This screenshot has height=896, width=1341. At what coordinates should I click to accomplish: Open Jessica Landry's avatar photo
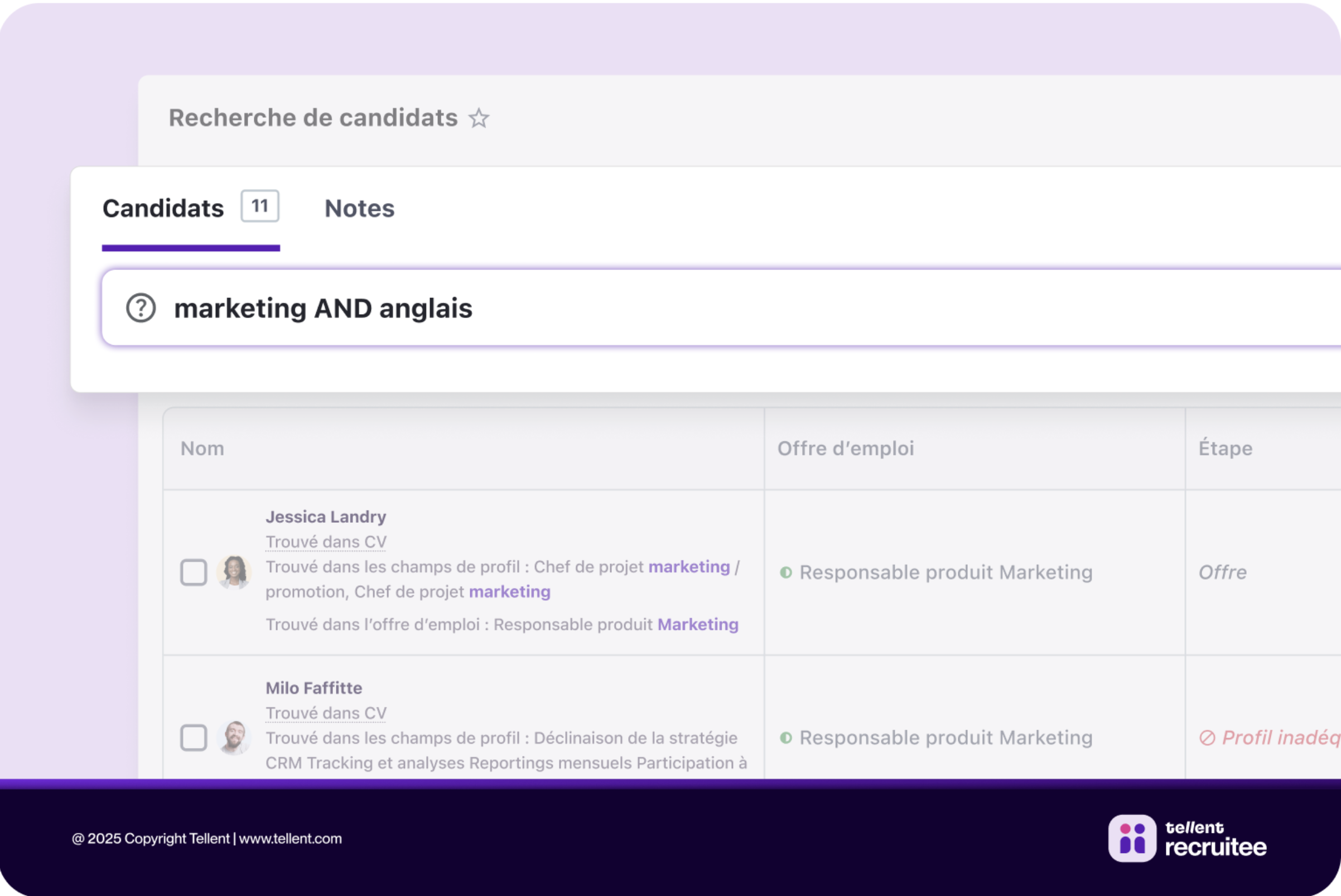click(x=234, y=572)
